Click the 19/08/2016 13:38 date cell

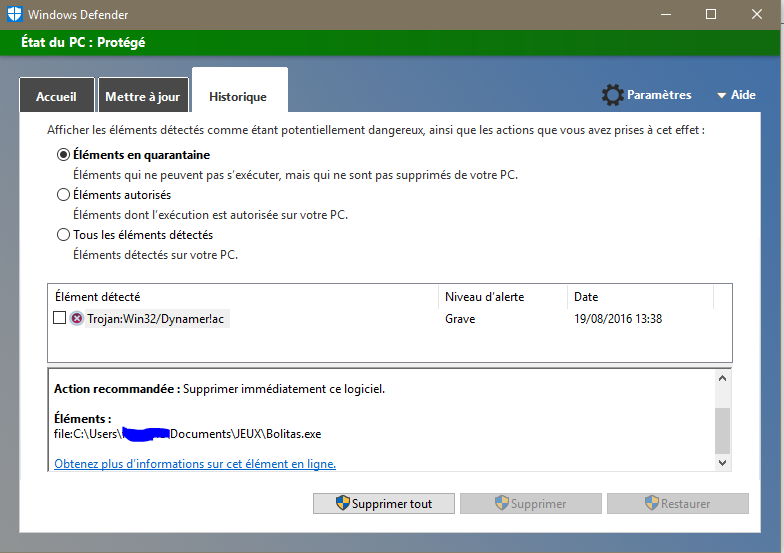tap(618, 318)
